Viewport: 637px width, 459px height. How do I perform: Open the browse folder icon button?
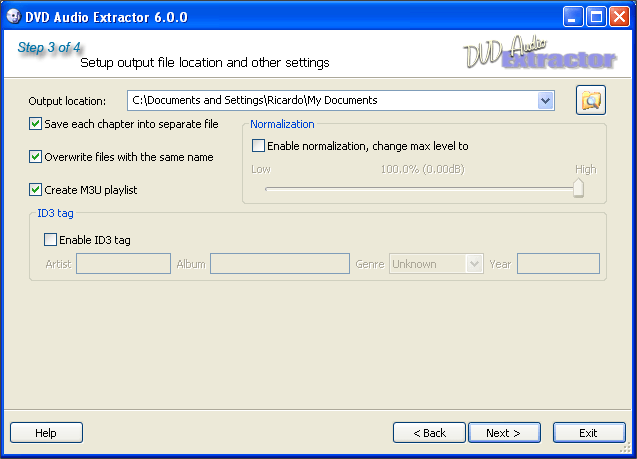591,100
